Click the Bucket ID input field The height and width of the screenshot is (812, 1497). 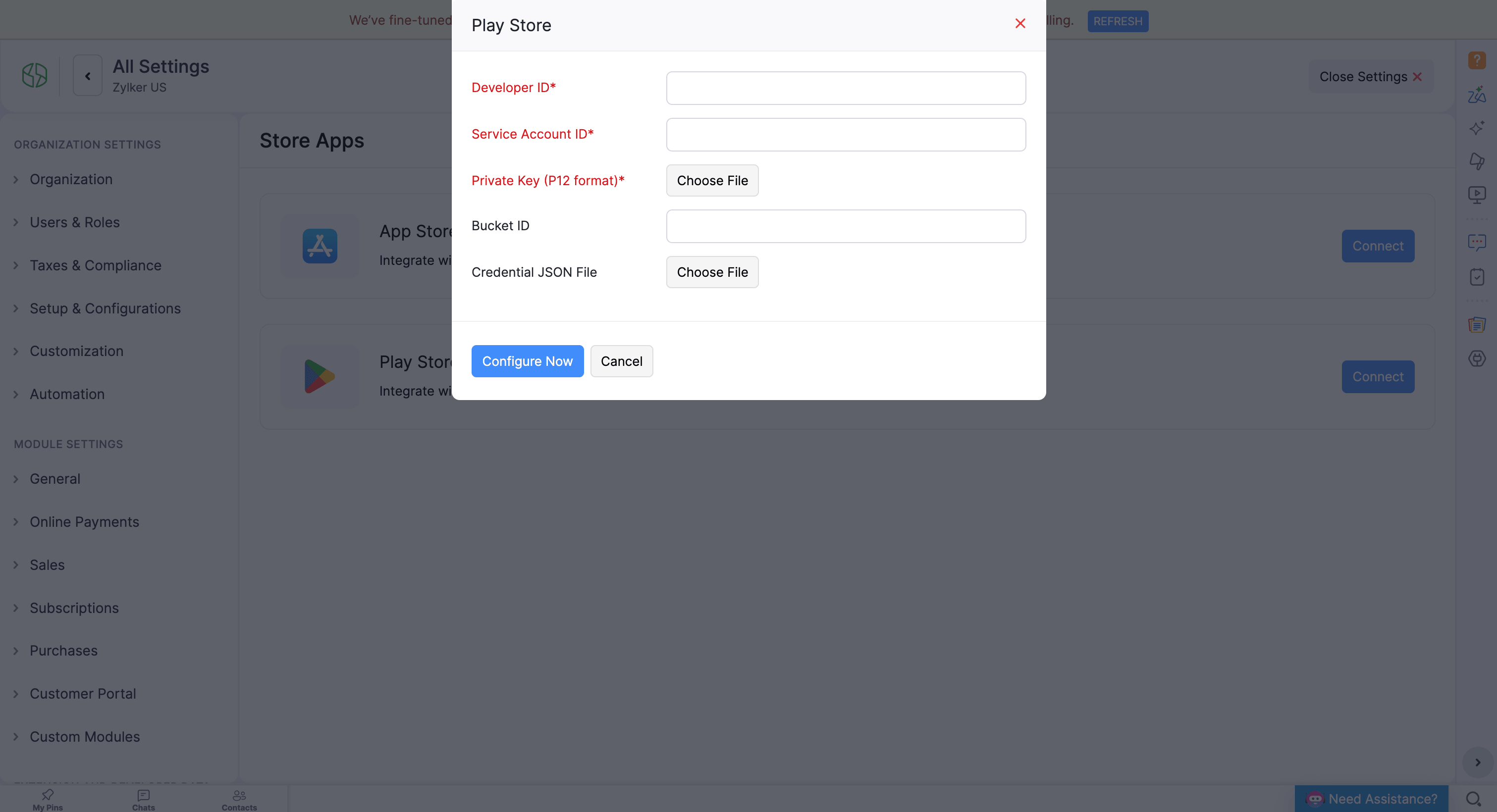coord(846,226)
